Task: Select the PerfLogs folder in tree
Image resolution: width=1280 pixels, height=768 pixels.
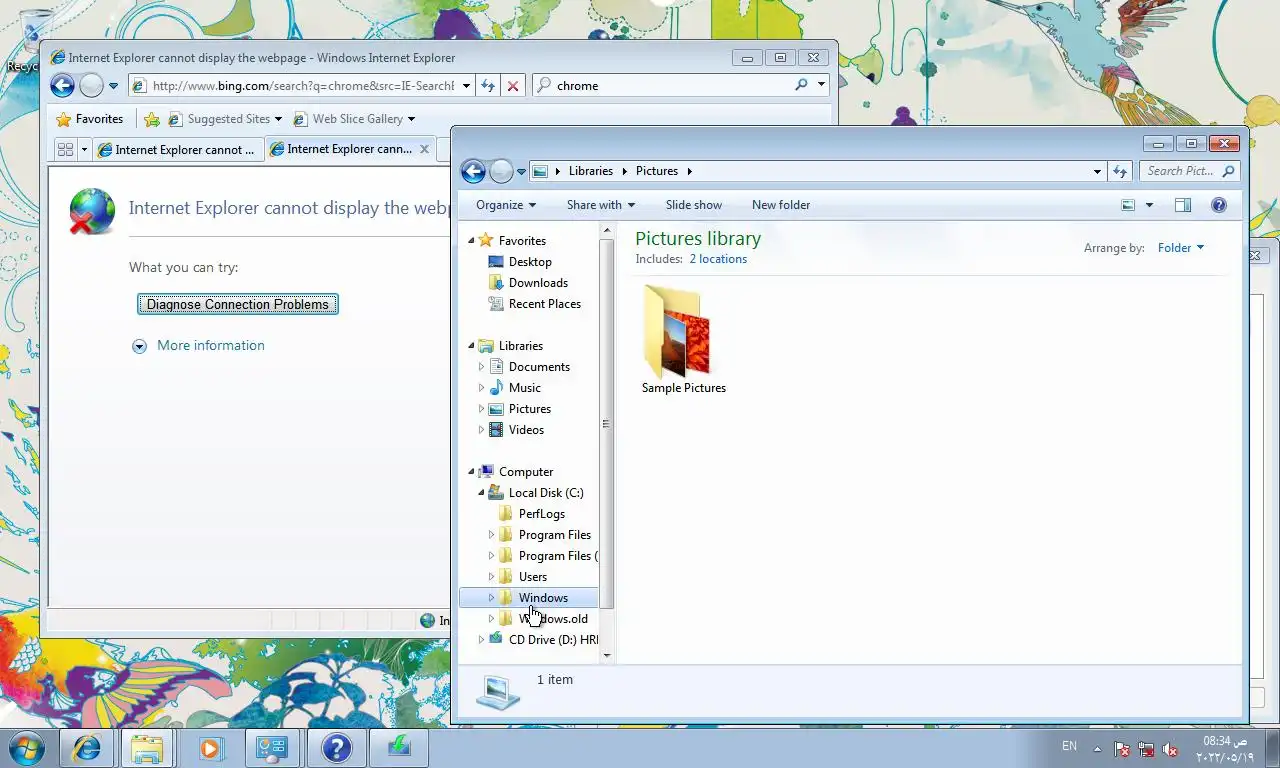Action: (x=541, y=514)
